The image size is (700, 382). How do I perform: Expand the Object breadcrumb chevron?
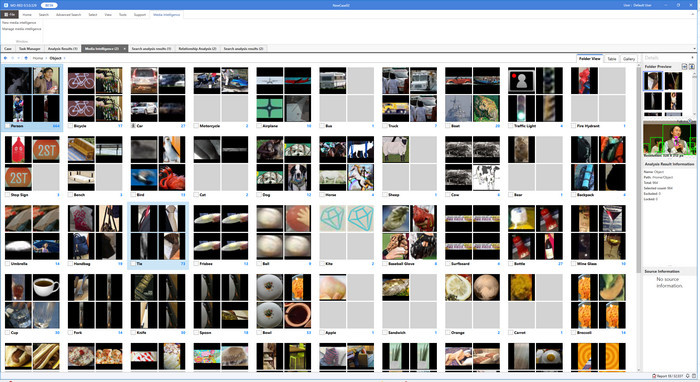pyautogui.click(x=65, y=58)
